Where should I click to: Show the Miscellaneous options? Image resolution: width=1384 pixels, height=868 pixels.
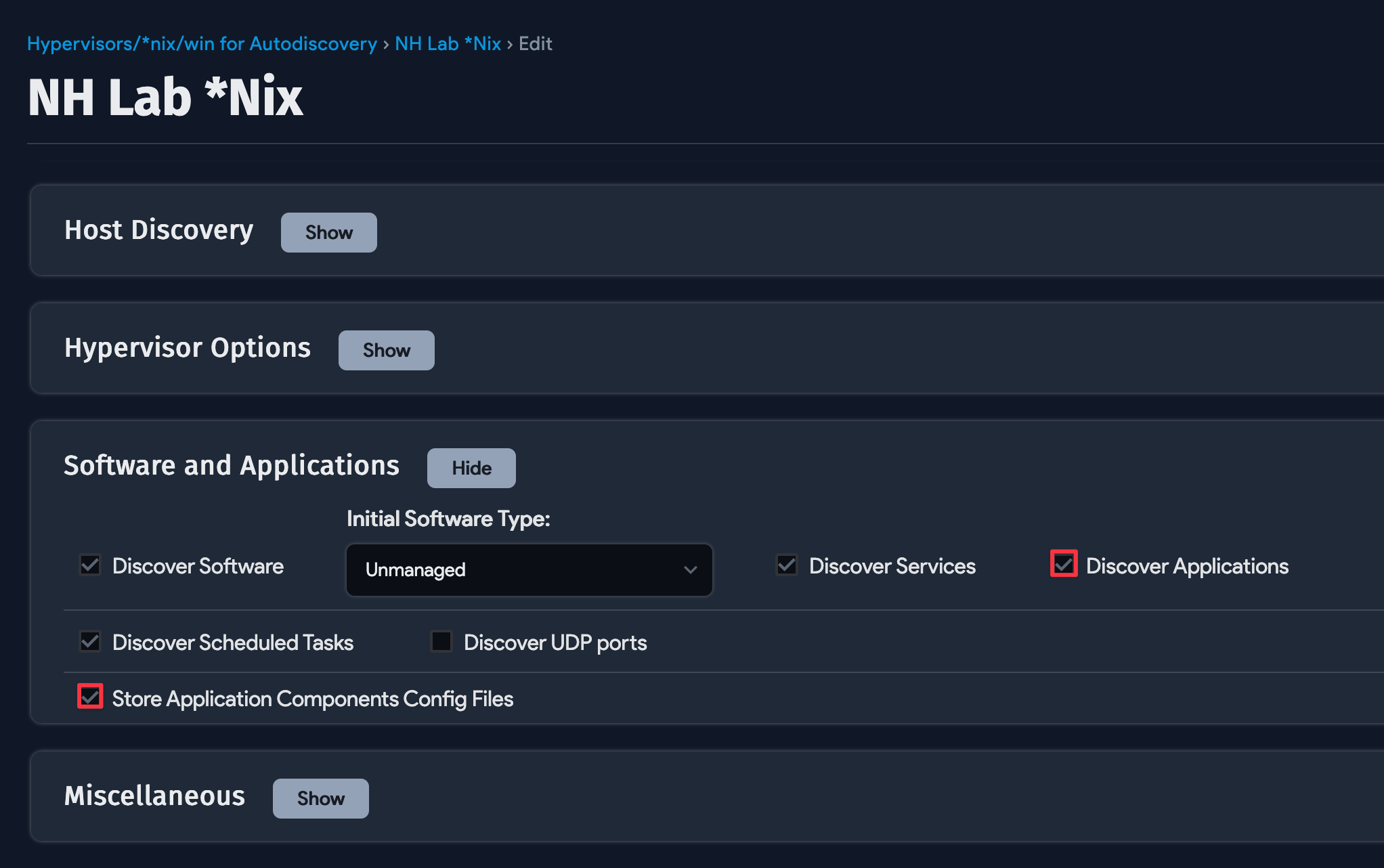320,798
